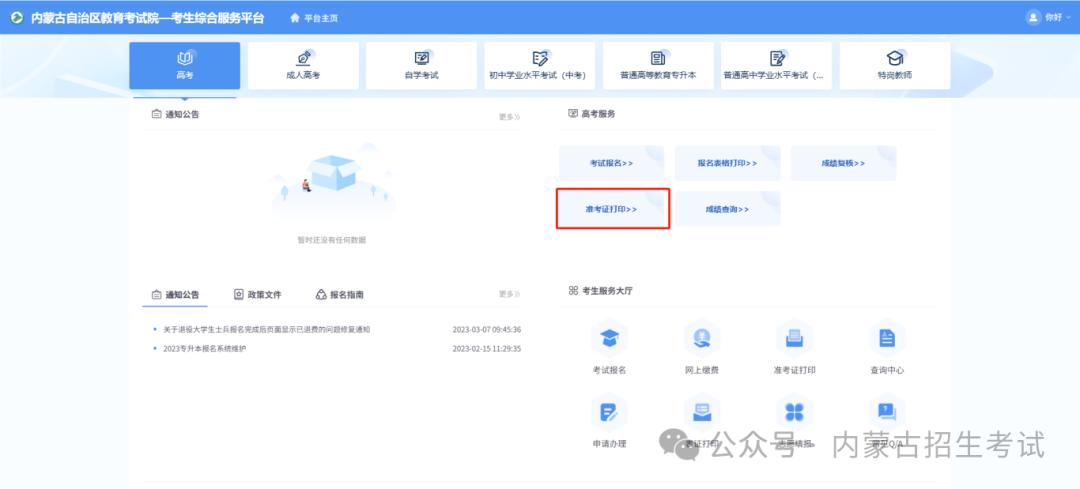Click the 表证打印 envelope icon
1080x489 pixels.
(x=702, y=411)
